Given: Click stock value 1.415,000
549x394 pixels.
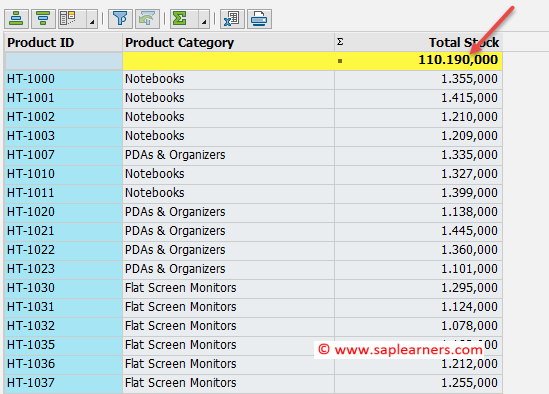Looking at the screenshot, I should pyautogui.click(x=469, y=98).
